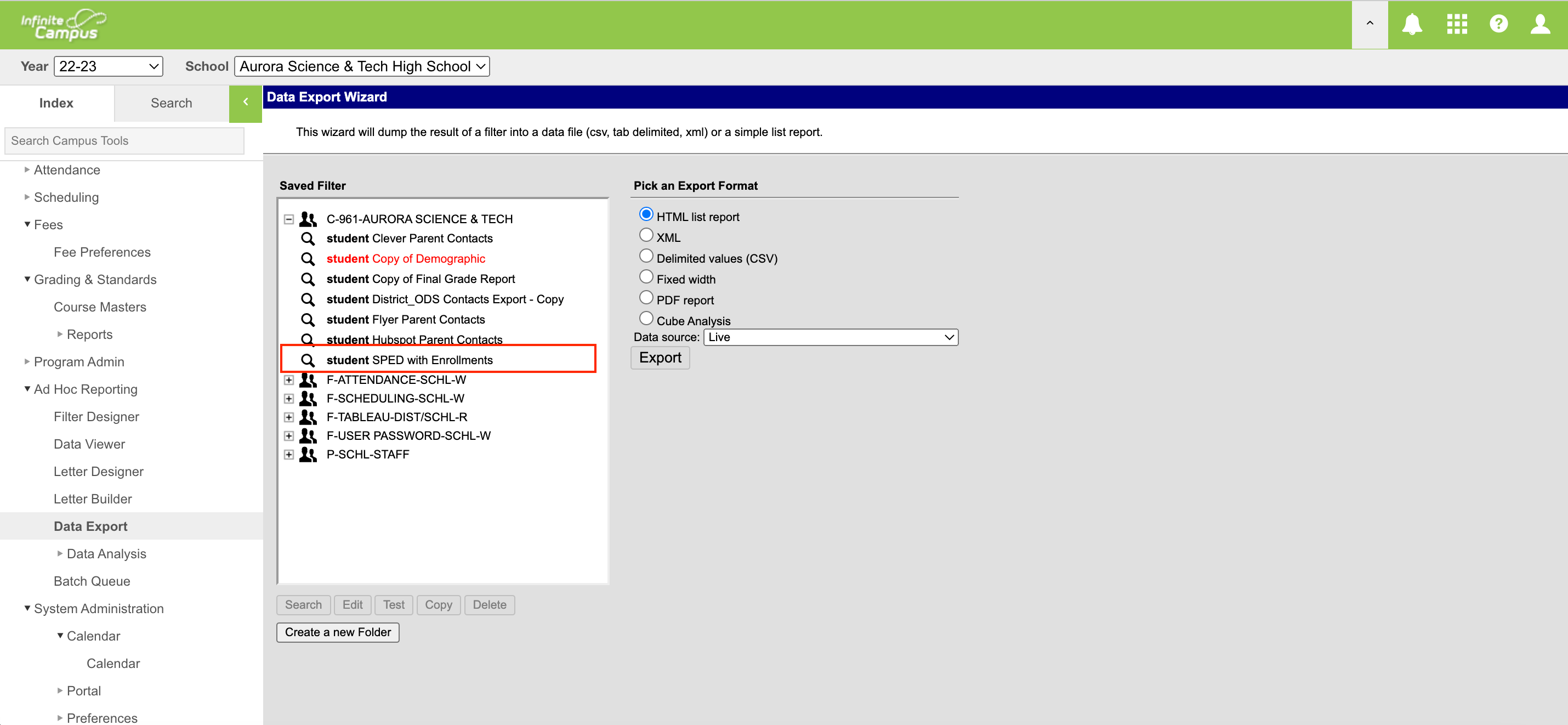Click the F-TABLEAU-DIST/SCHL-R group icon
1568x725 pixels.
(x=308, y=417)
